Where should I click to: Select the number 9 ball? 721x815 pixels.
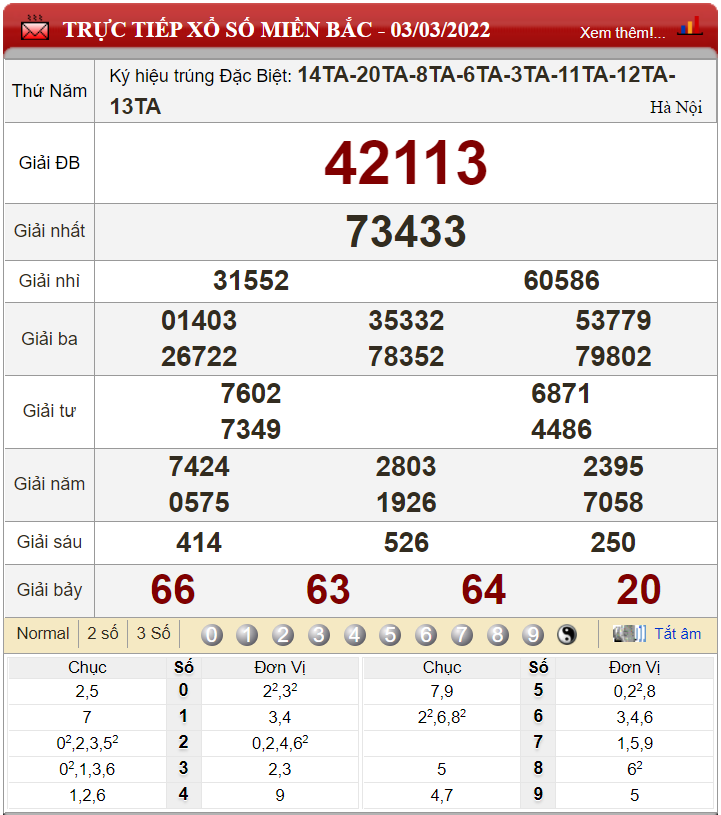533,634
